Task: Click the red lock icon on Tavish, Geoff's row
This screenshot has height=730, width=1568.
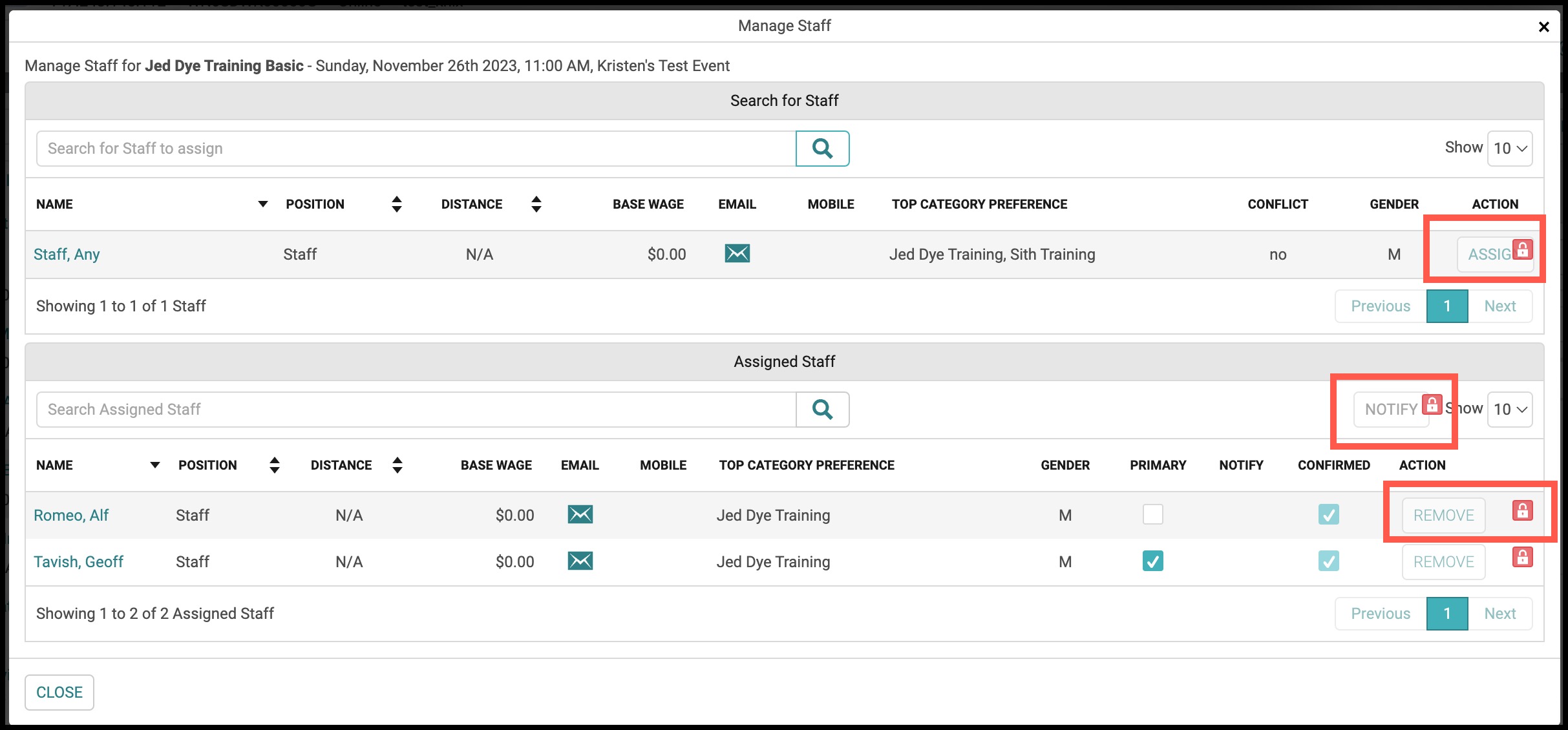Action: click(x=1523, y=557)
